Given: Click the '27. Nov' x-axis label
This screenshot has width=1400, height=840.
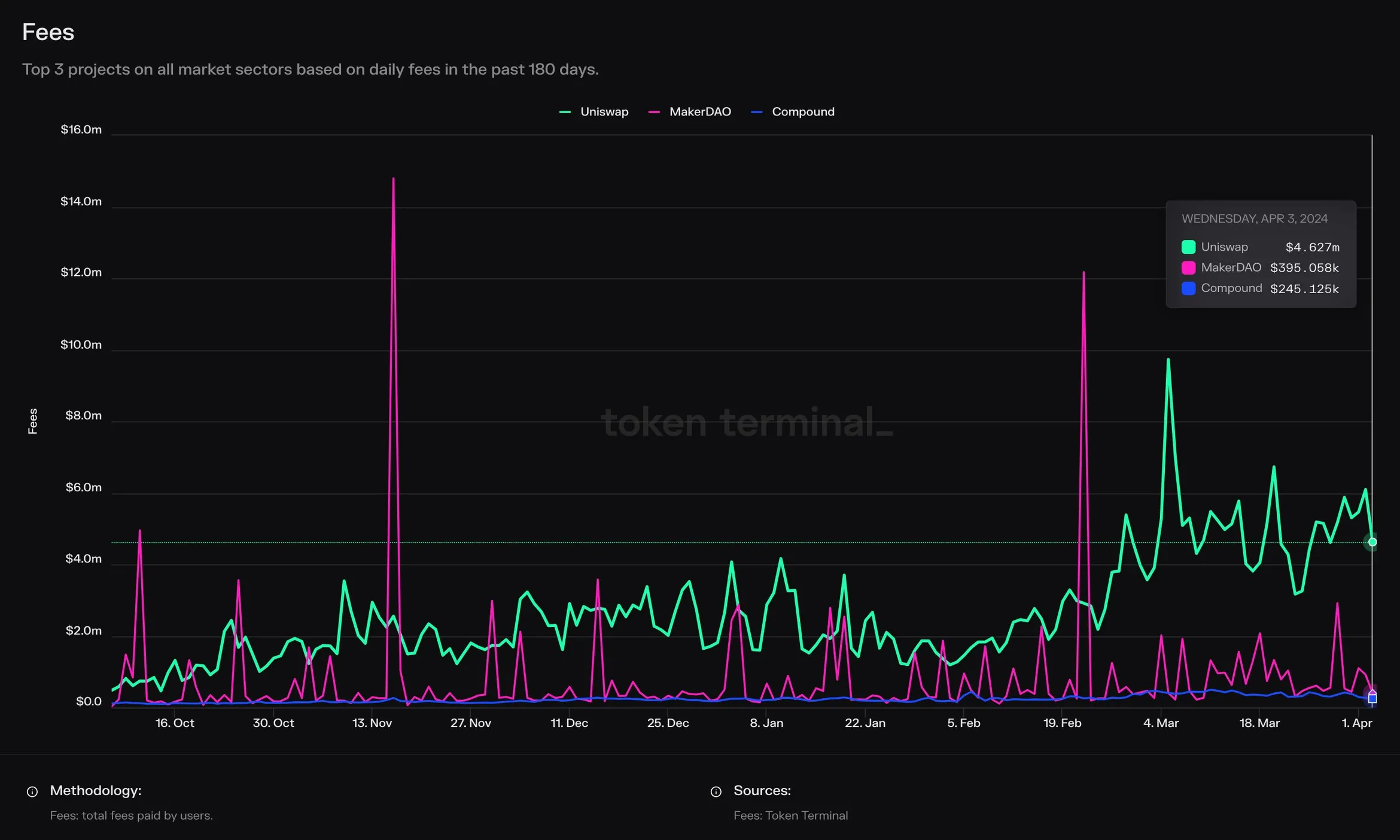Looking at the screenshot, I should 471,723.
